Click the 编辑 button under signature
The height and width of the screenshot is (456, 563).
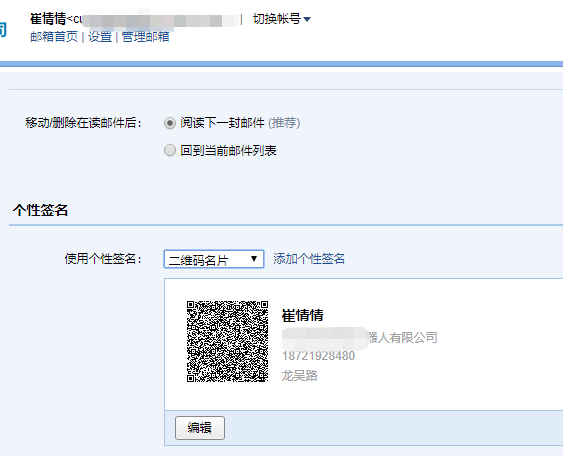click(x=200, y=428)
